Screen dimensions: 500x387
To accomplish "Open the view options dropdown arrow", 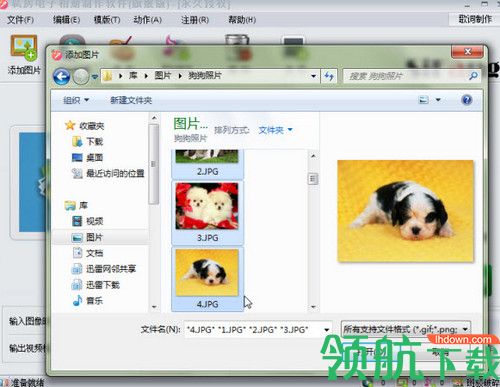I will [438, 100].
